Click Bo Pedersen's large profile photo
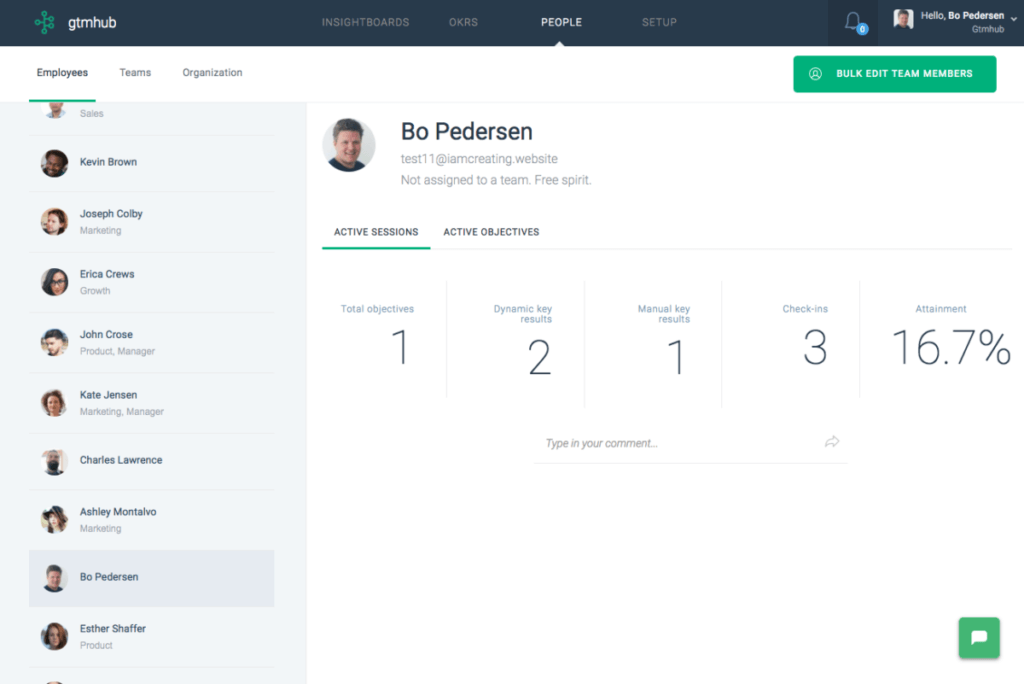 point(348,143)
